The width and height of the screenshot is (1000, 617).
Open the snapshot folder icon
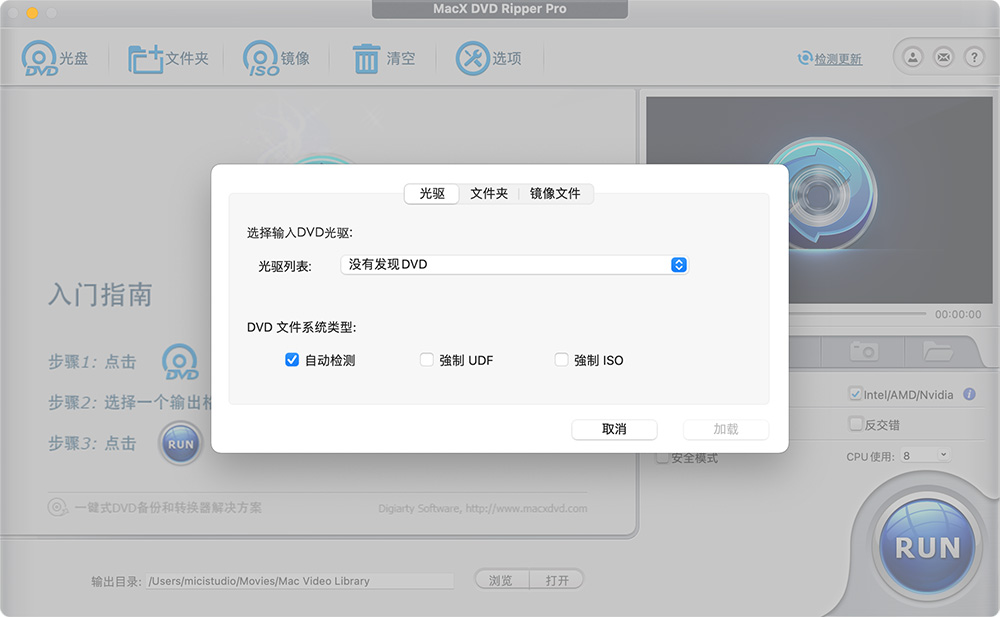938,350
